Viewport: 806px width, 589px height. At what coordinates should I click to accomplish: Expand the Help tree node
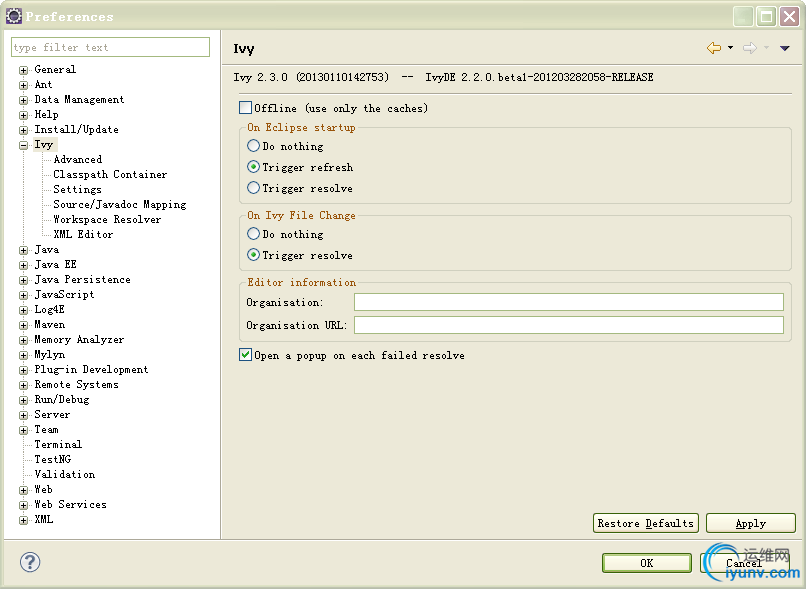click(24, 115)
